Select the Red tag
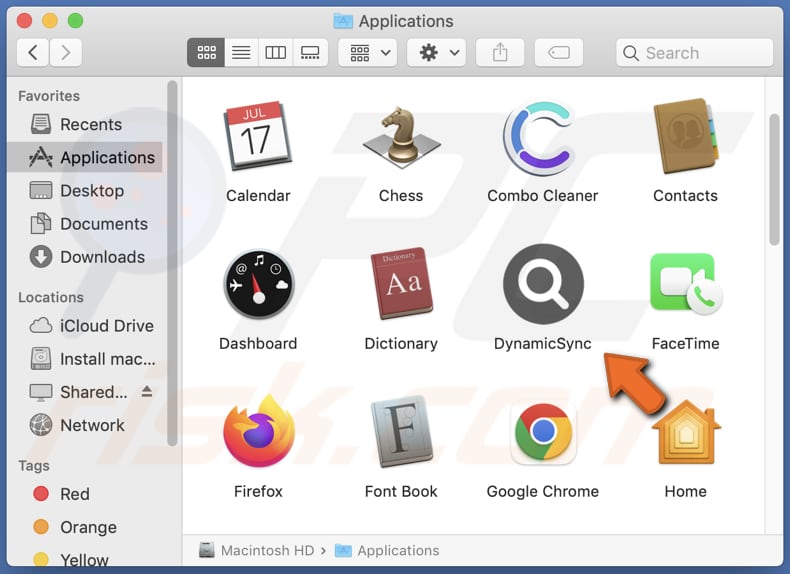 pyautogui.click(x=86, y=494)
